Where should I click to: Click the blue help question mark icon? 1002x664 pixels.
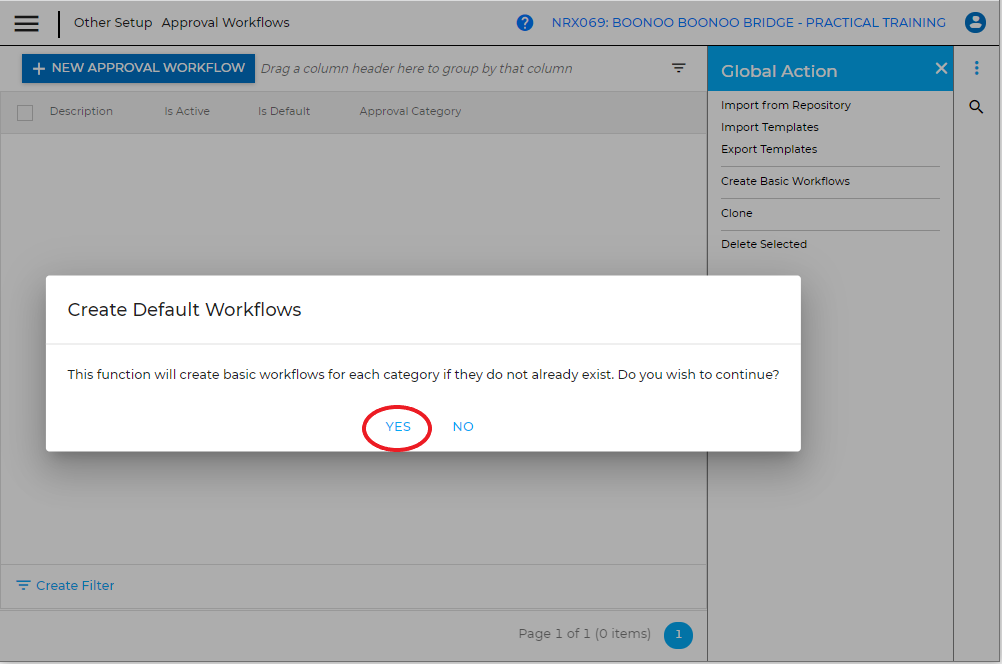(525, 23)
